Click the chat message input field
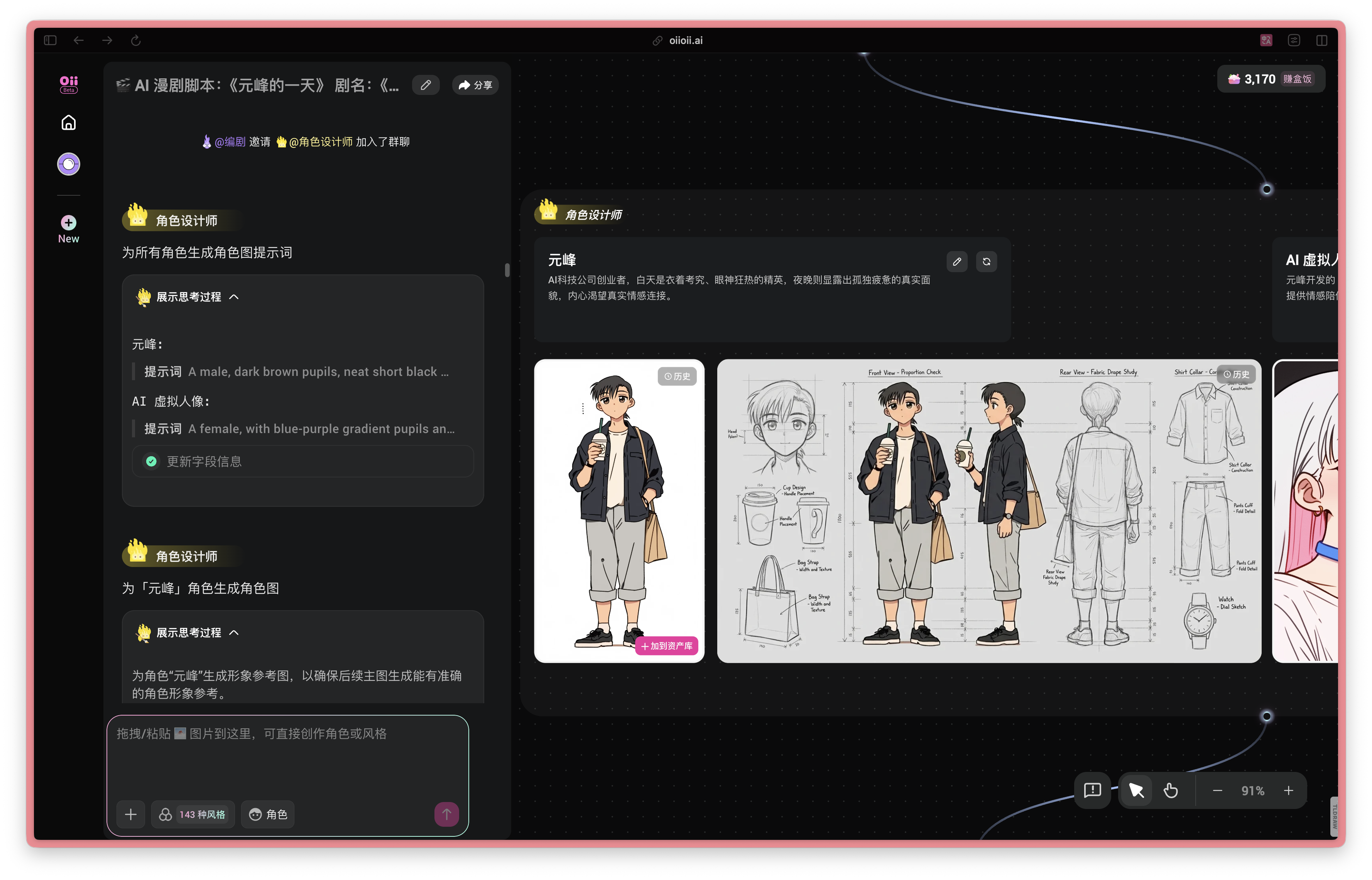The width and height of the screenshot is (1372, 880). tap(287, 754)
